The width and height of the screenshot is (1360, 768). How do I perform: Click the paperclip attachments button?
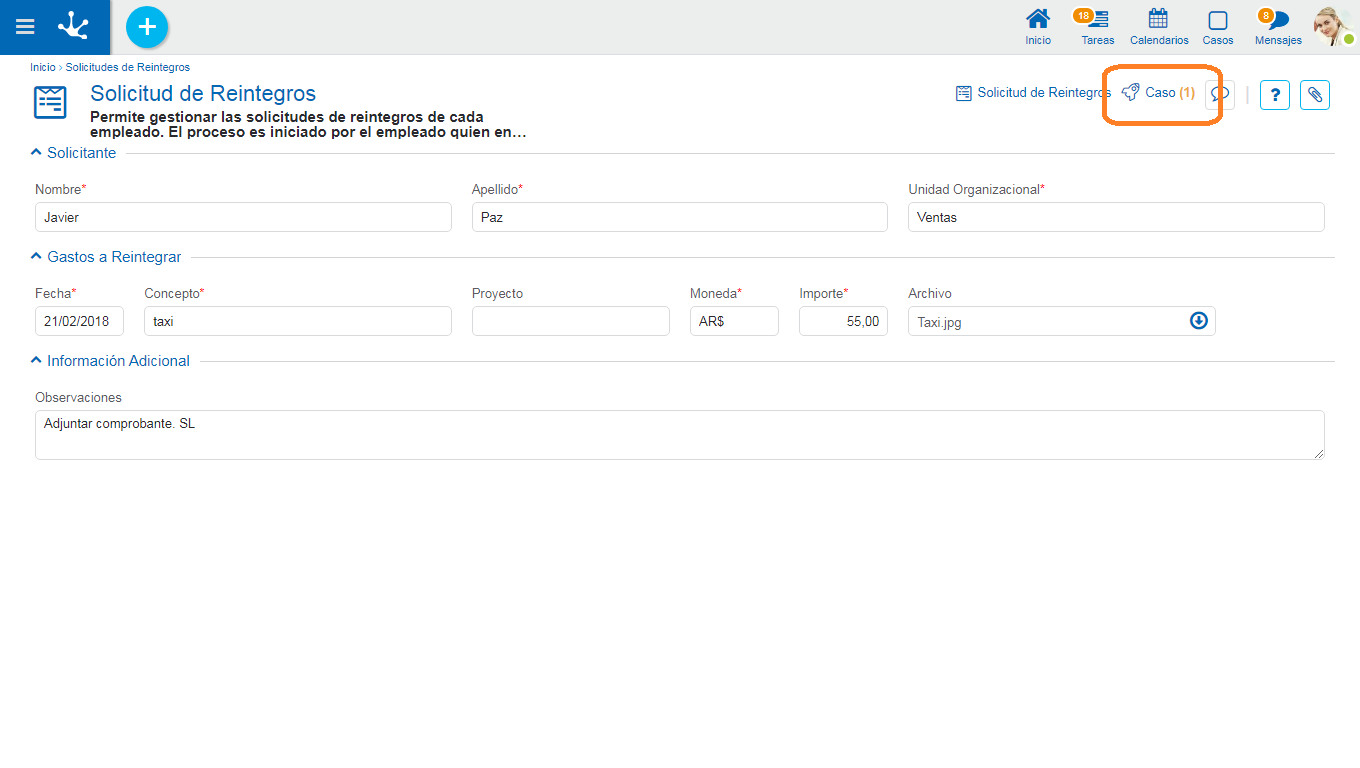tap(1315, 95)
